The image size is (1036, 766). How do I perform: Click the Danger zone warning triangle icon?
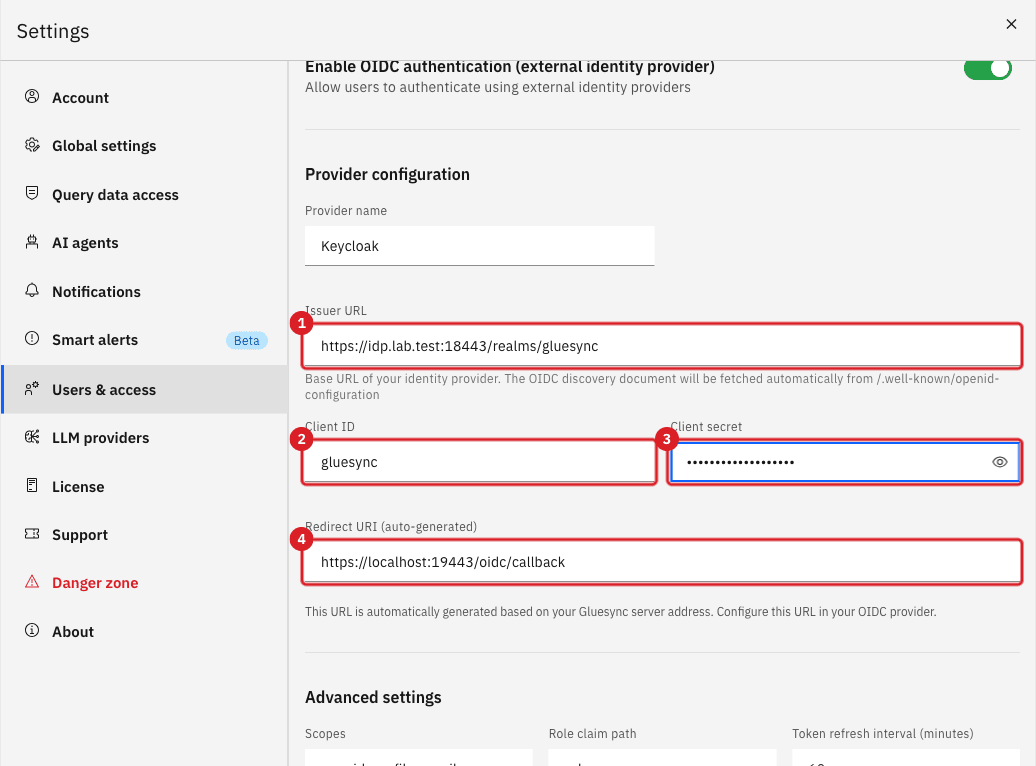click(32, 582)
